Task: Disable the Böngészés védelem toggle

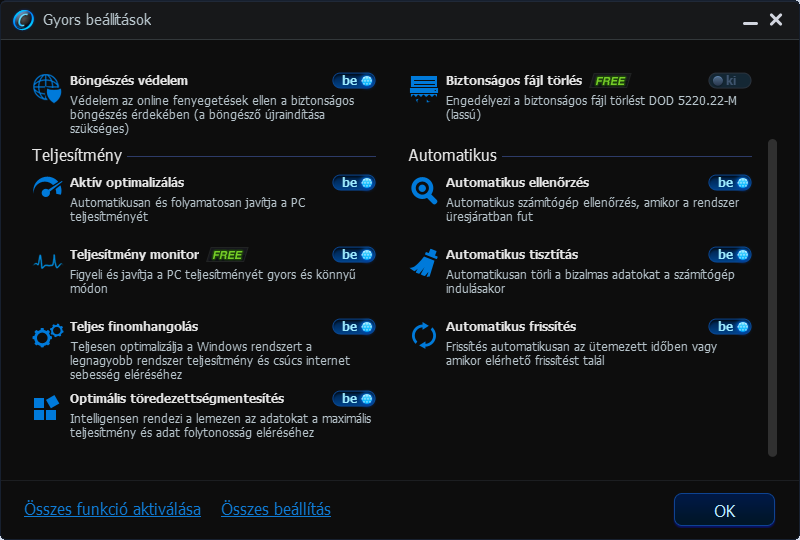Action: click(x=354, y=81)
